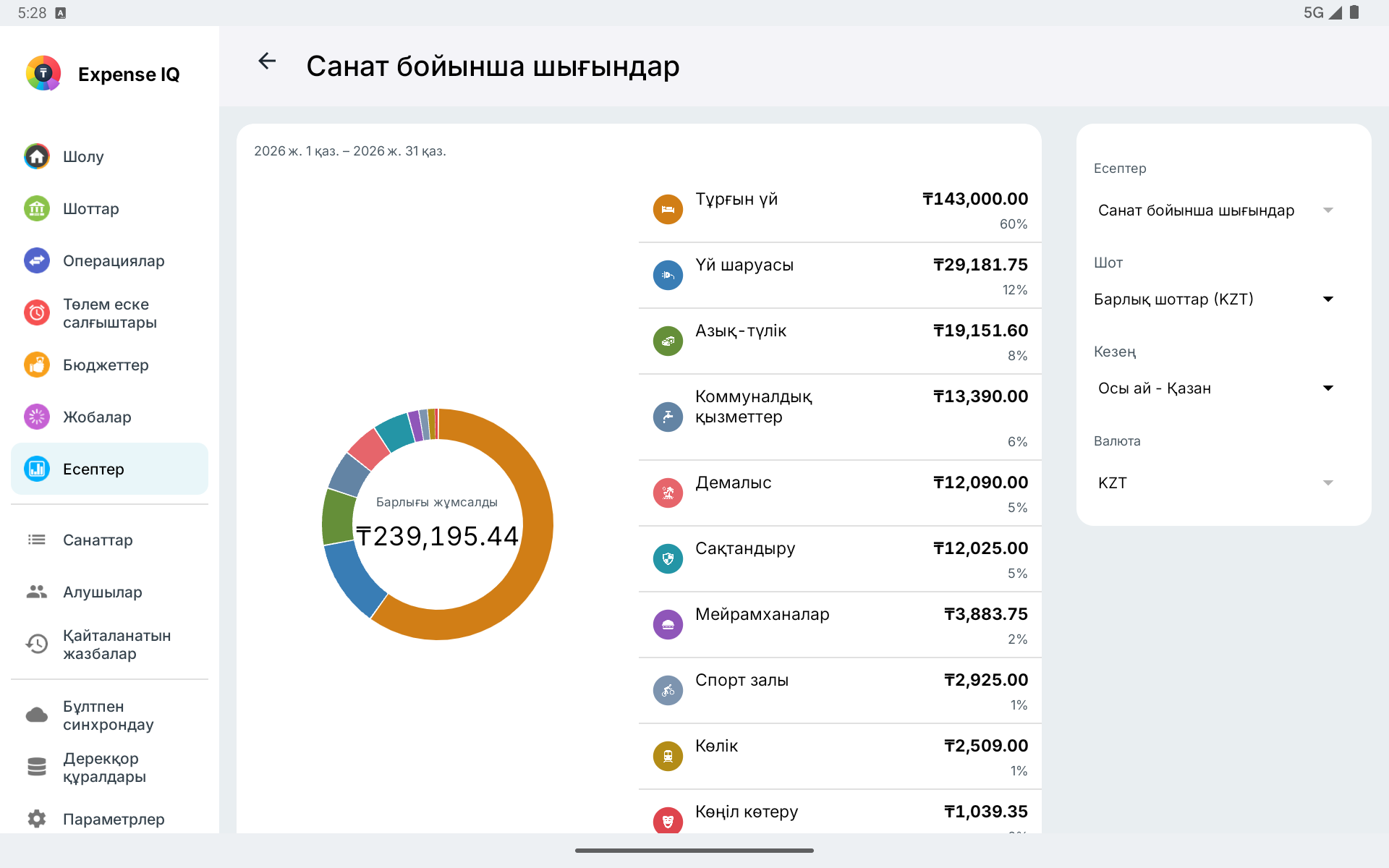Click the Expense IQ app logo
This screenshot has width=1389, height=868.
point(43,74)
